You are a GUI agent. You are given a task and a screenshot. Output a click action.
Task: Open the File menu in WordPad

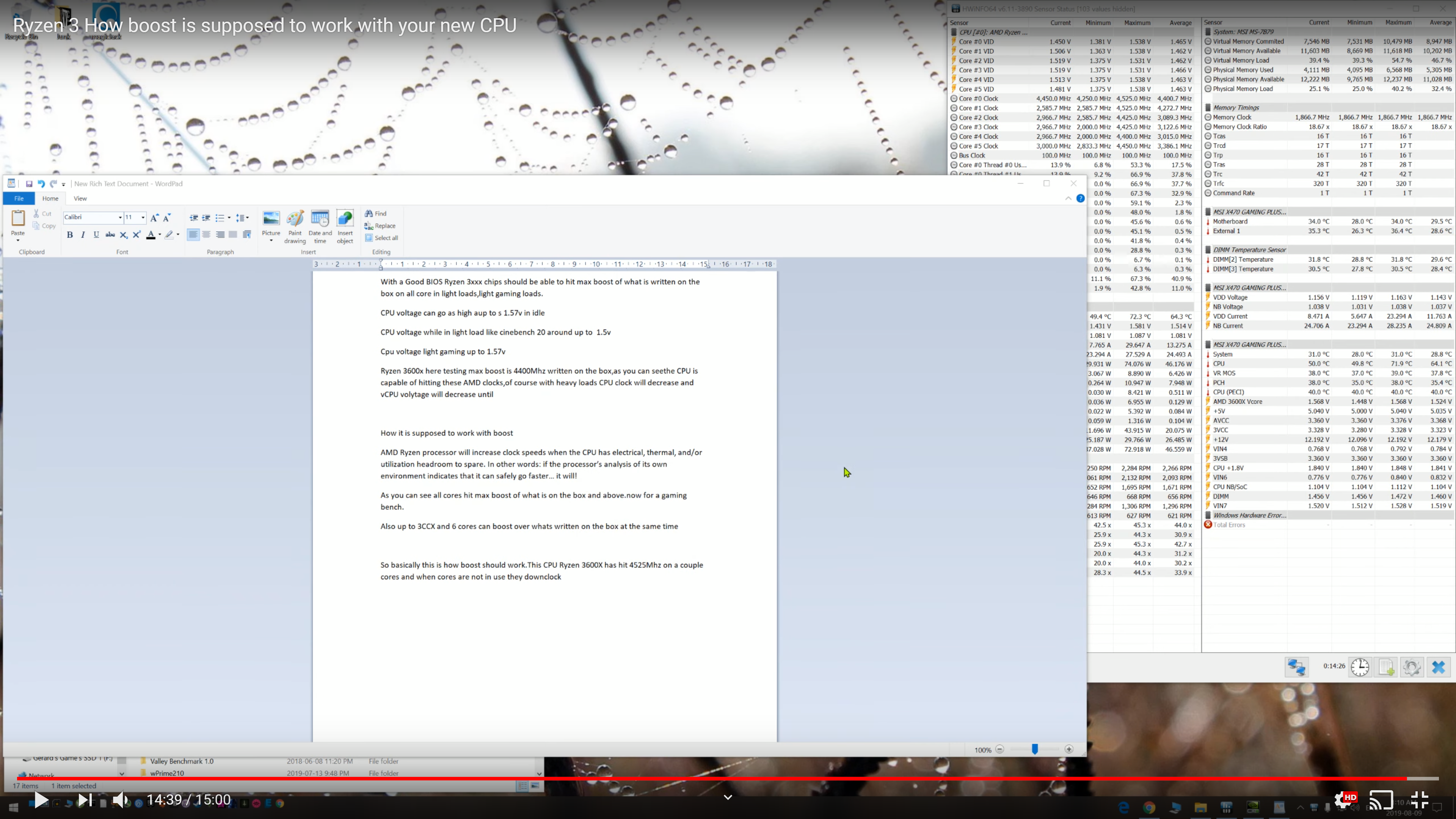(19, 198)
